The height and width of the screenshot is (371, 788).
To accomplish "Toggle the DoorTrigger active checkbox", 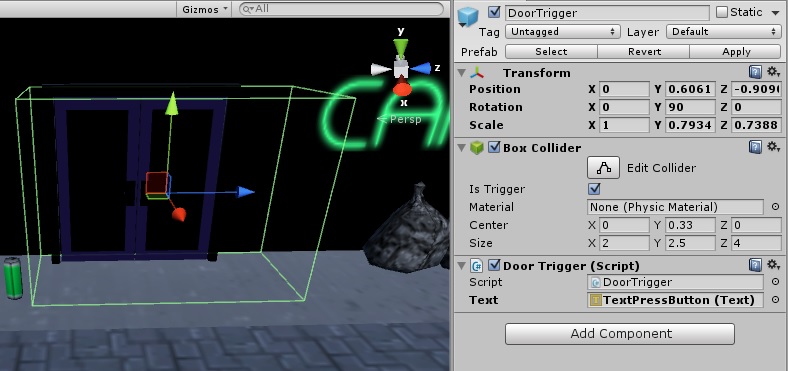I will pyautogui.click(x=495, y=12).
